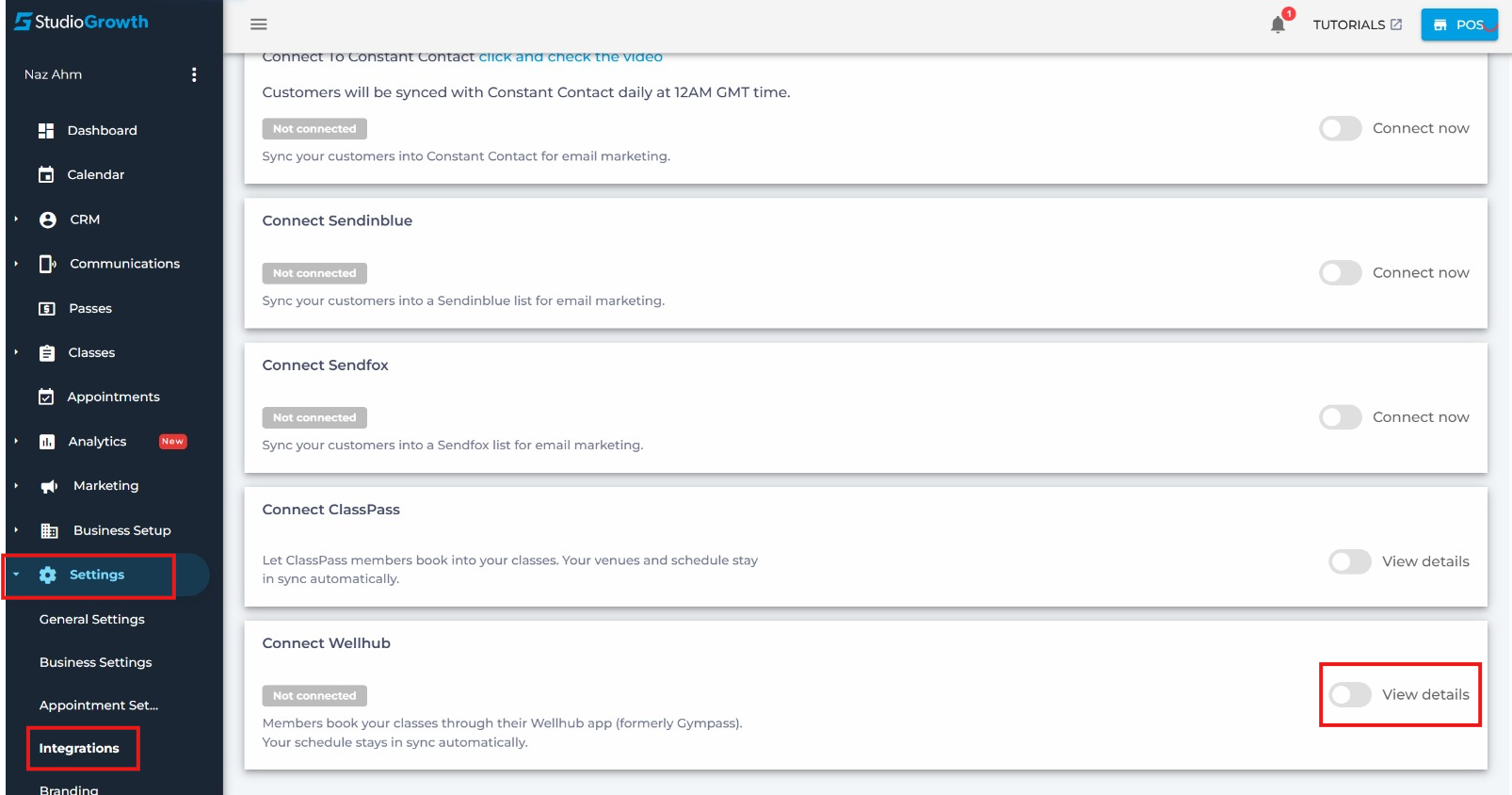The image size is (1512, 795).
Task: Open General Settings submenu item
Action: click(92, 620)
